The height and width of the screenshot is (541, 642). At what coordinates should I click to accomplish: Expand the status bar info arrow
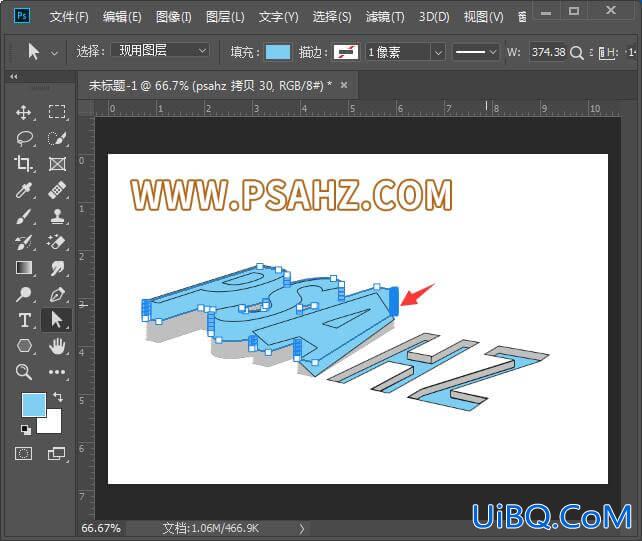302,528
